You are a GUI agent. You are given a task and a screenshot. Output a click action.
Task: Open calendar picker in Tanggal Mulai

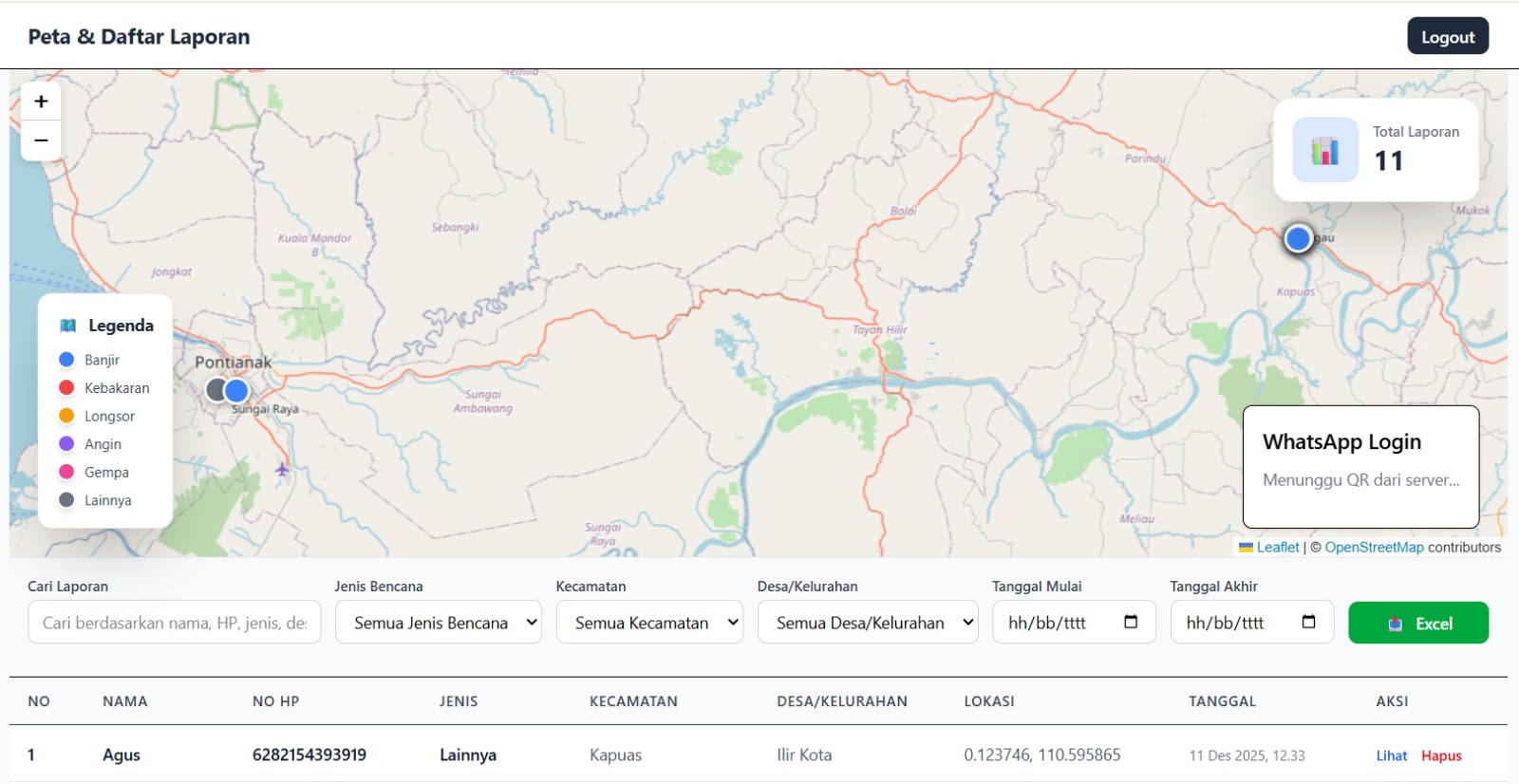(x=1131, y=623)
